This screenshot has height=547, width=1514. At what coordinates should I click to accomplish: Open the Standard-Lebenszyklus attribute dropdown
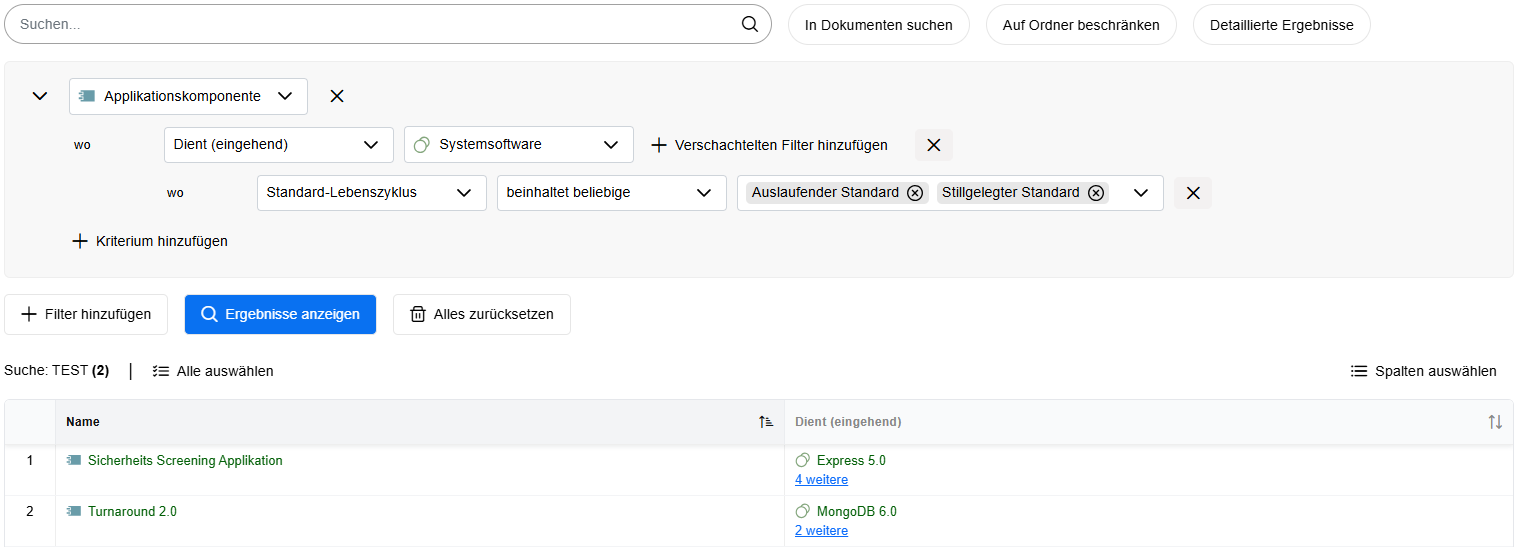[371, 193]
